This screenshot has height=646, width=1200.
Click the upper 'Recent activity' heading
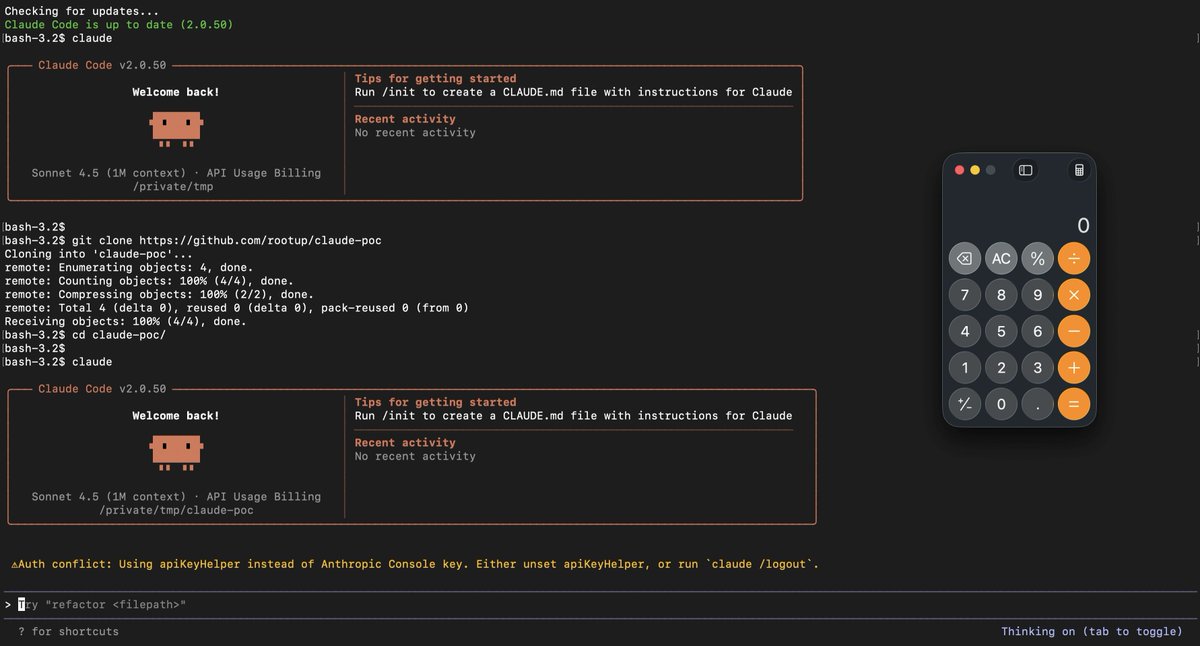[x=405, y=119]
